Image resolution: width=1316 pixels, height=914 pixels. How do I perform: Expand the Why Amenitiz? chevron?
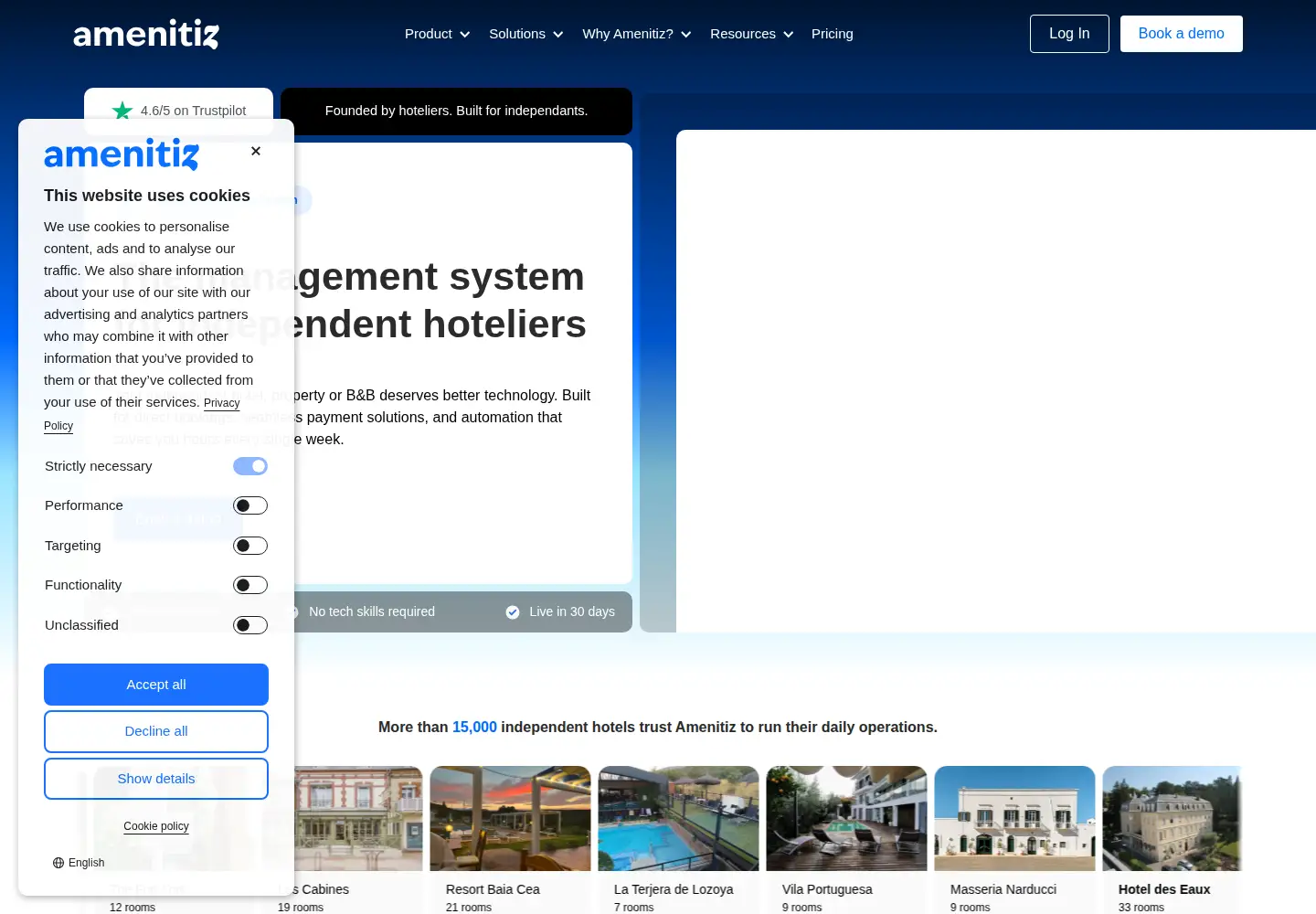point(686,35)
